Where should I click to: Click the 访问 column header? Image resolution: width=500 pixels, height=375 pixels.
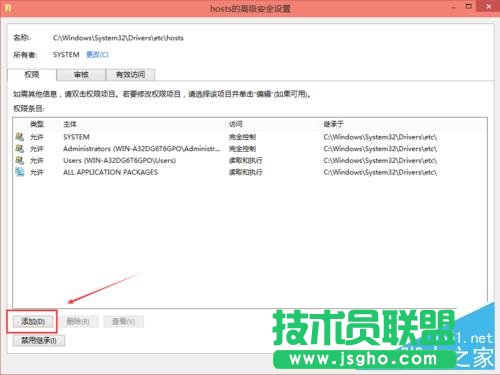(x=236, y=124)
